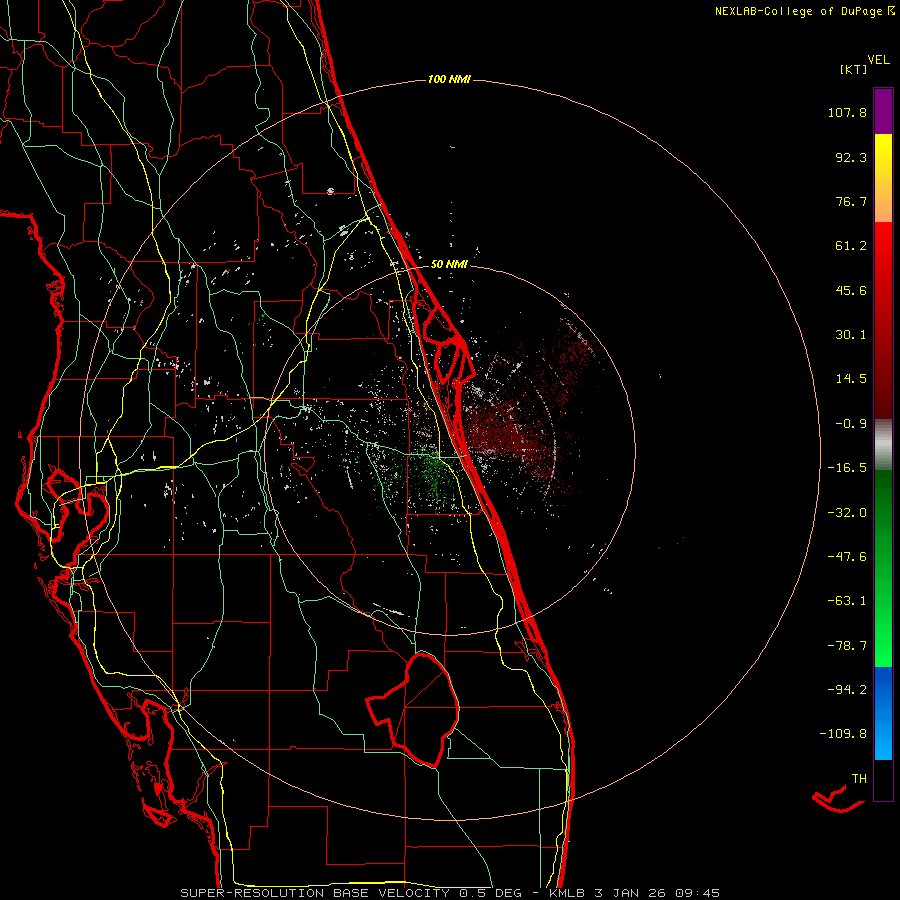Click the 92.3 legend value

(851, 157)
